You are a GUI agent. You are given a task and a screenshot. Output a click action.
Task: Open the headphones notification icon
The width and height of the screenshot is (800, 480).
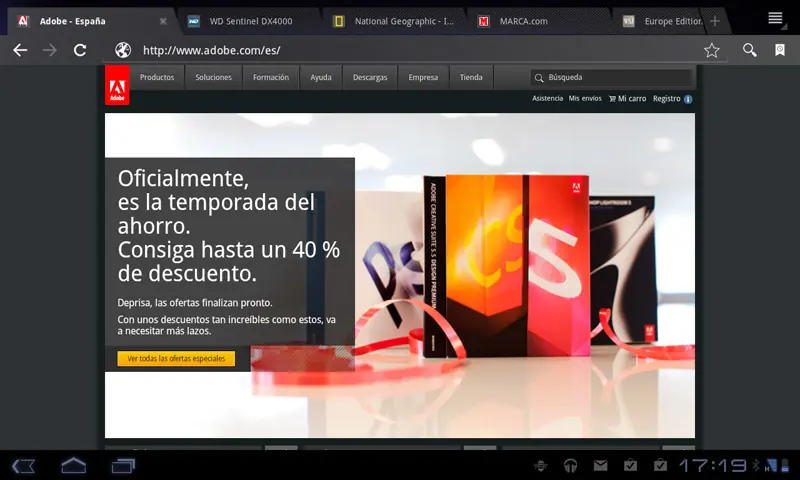click(x=570, y=465)
